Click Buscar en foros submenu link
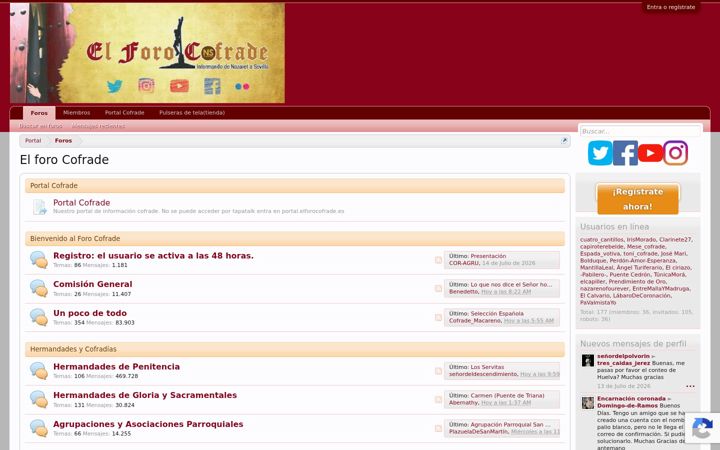 click(x=41, y=126)
